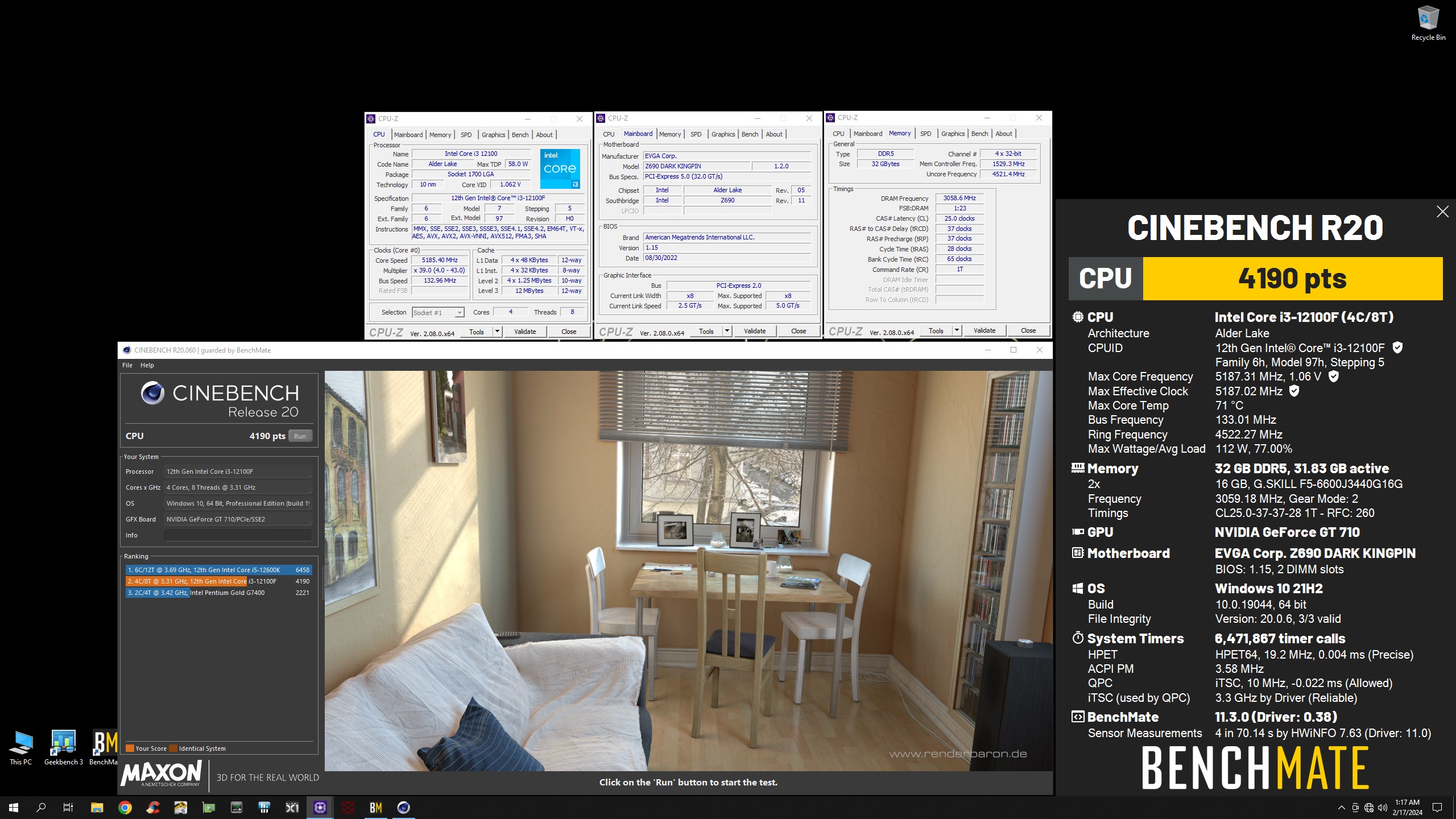The height and width of the screenshot is (819, 1456).
Task: Switch to CPU tab in Memory CPU-Z window
Action: pyautogui.click(x=838, y=134)
